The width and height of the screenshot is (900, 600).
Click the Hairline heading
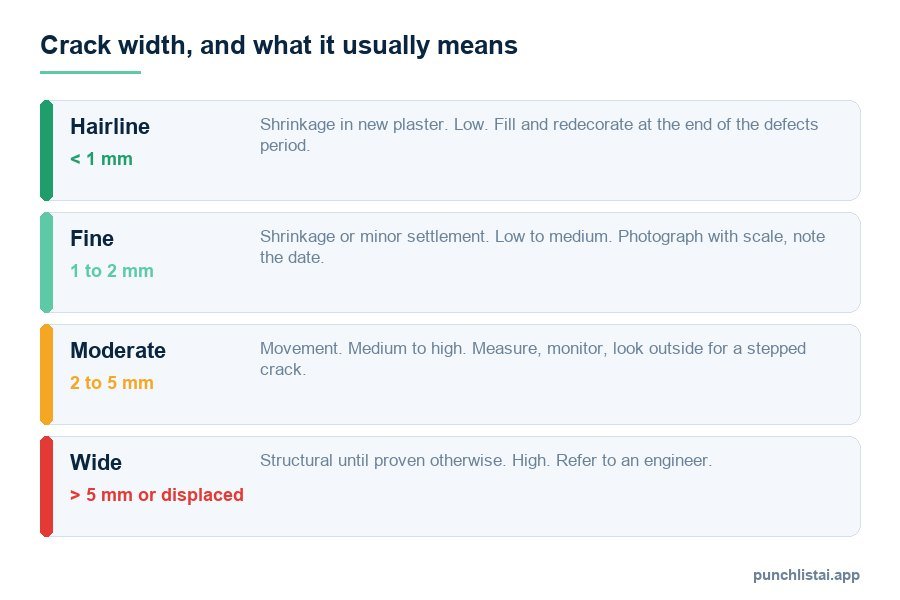point(110,126)
